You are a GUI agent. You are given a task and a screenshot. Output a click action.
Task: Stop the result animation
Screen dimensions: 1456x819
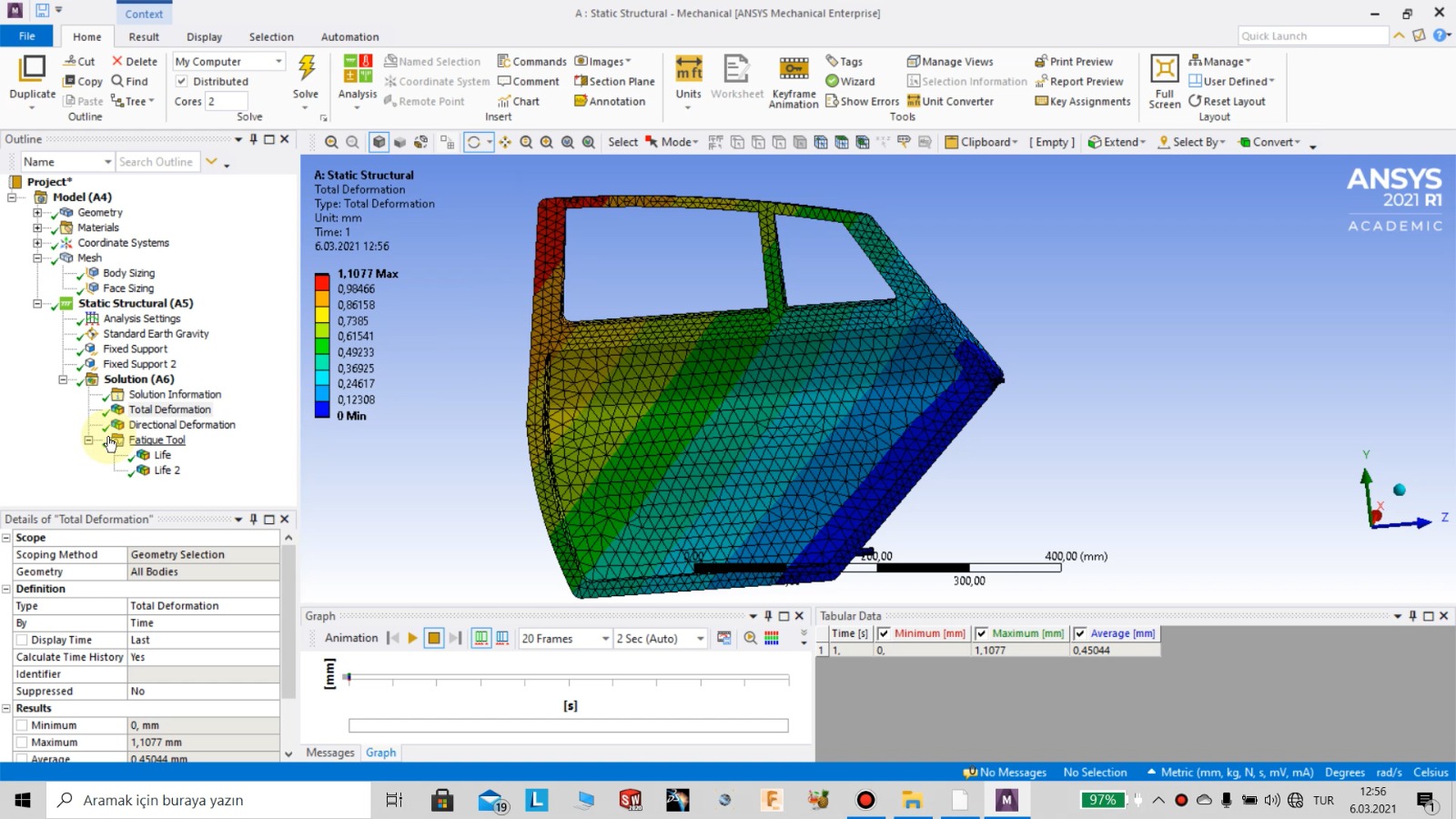tap(434, 638)
